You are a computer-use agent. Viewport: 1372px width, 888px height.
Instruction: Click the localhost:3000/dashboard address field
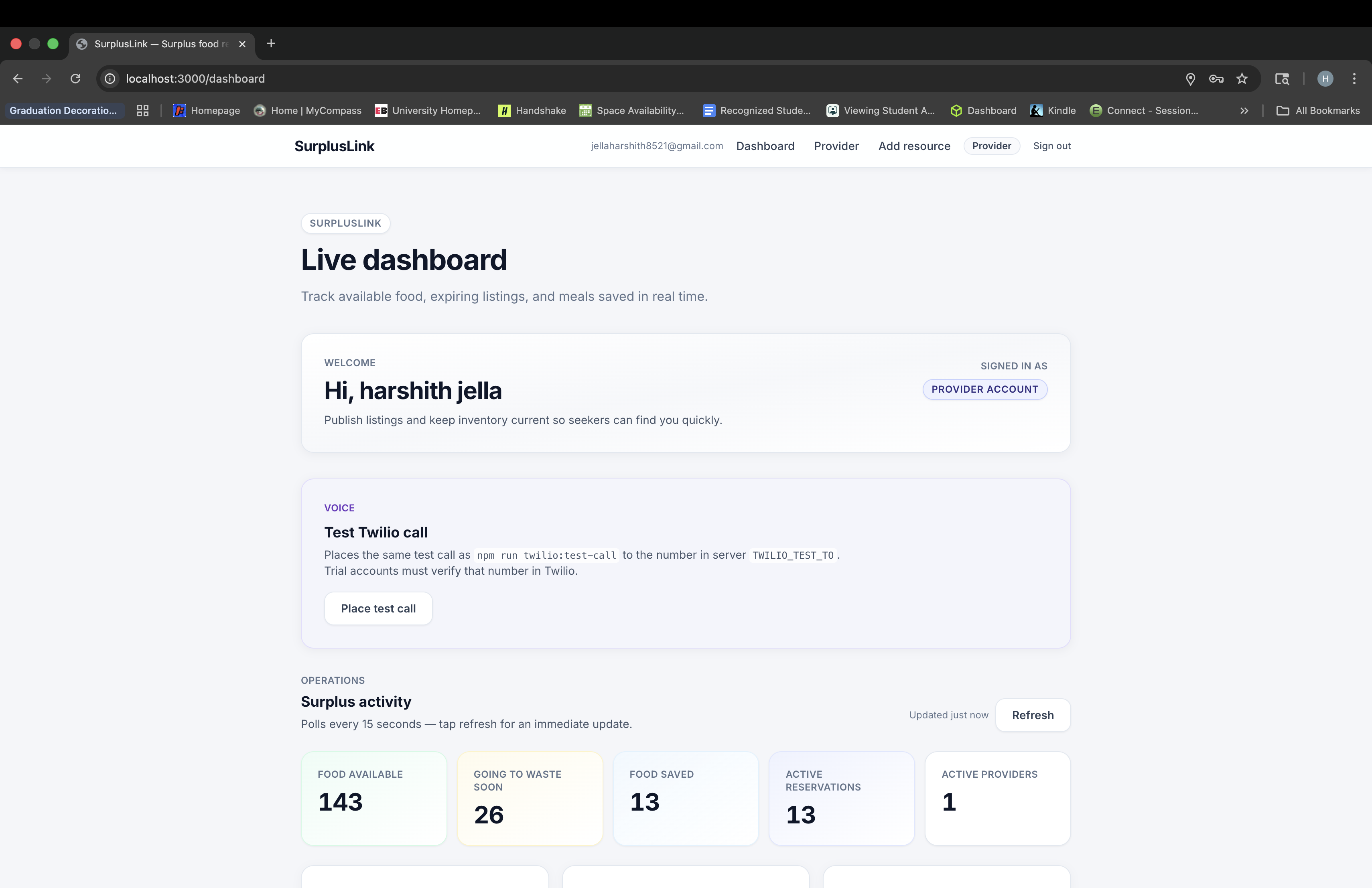195,78
